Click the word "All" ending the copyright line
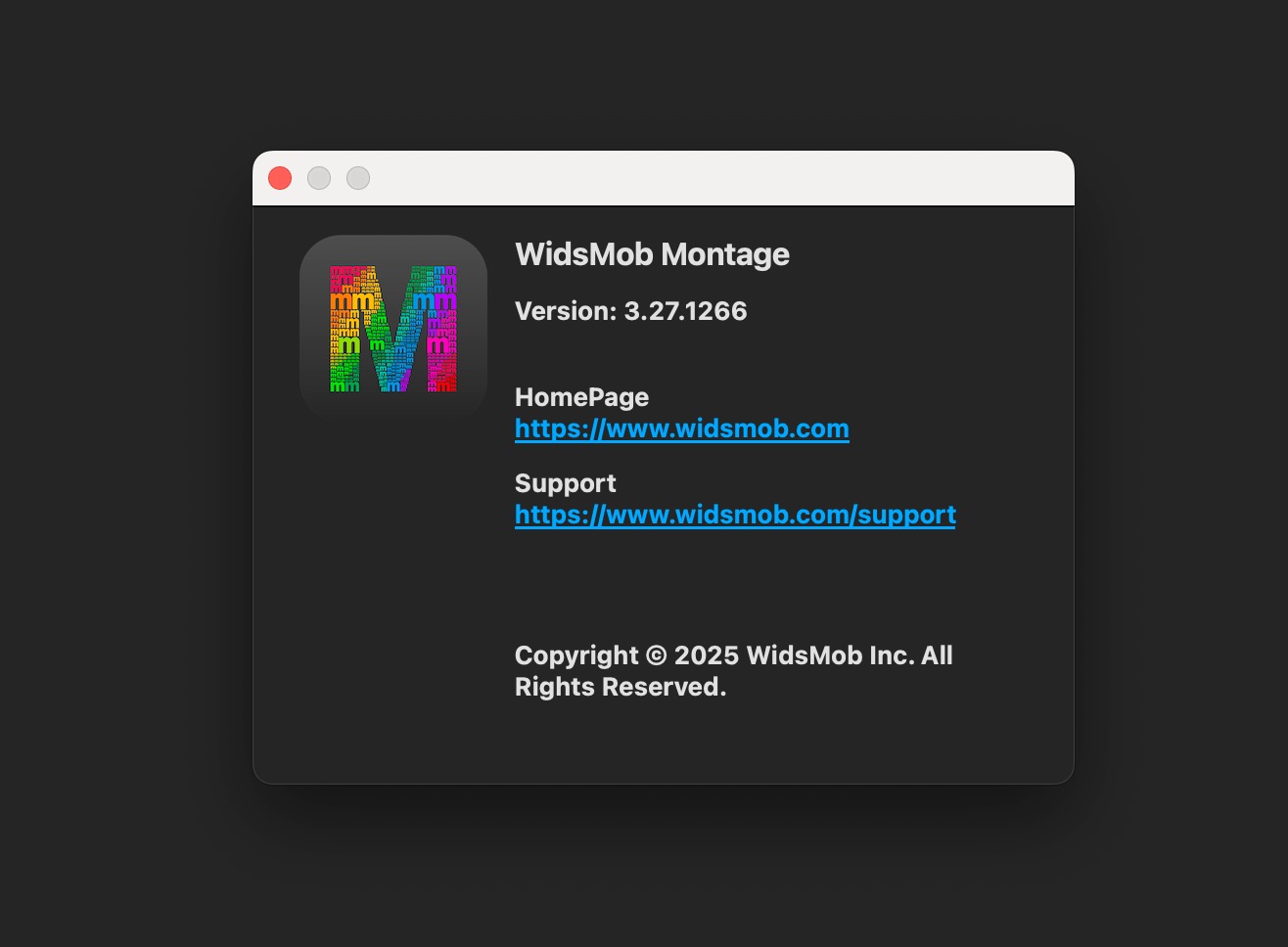 tap(937, 655)
